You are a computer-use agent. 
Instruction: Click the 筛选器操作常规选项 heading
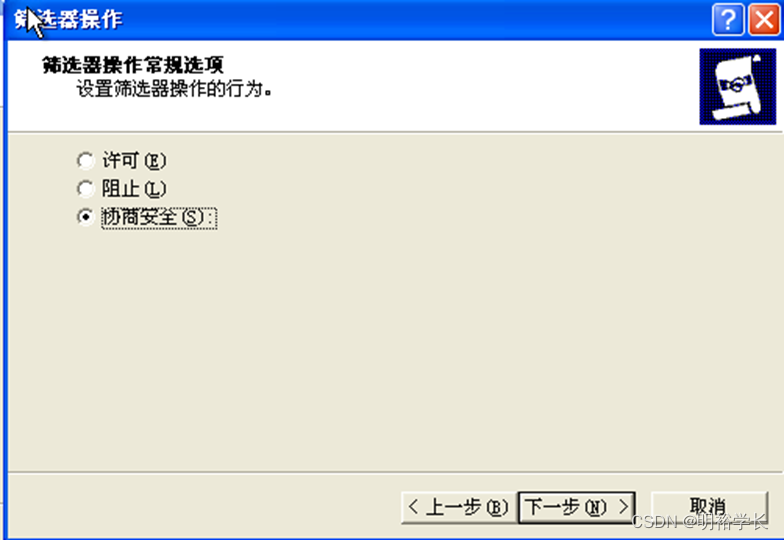pyautogui.click(x=132, y=65)
